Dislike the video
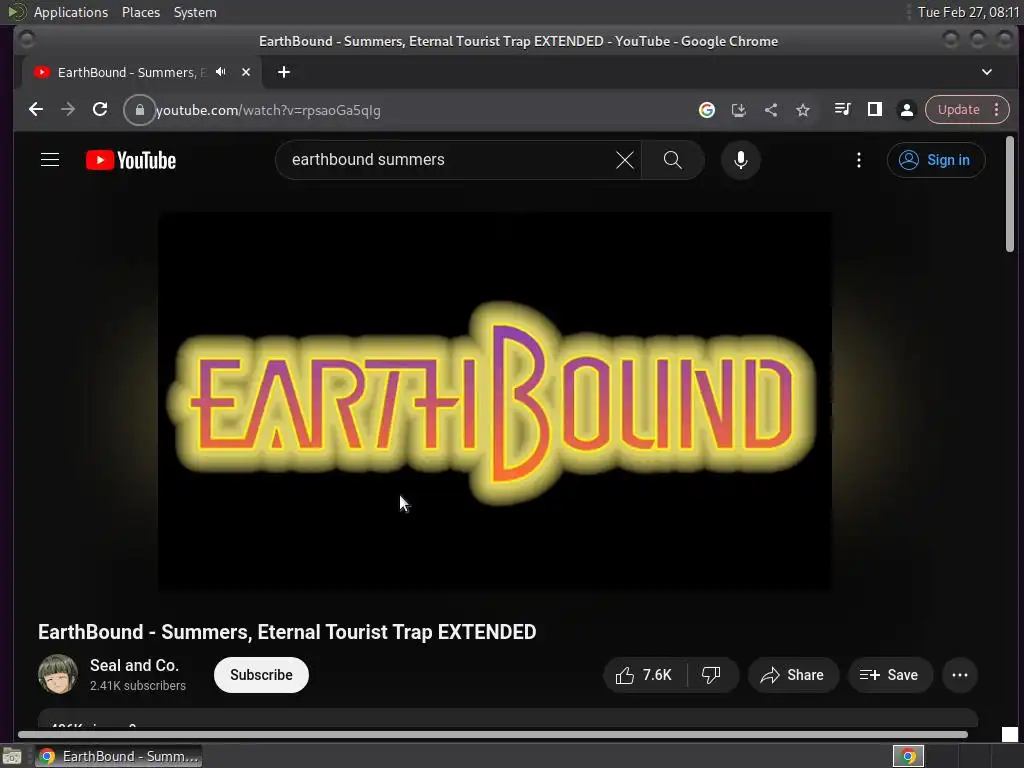1024x768 pixels. (711, 675)
